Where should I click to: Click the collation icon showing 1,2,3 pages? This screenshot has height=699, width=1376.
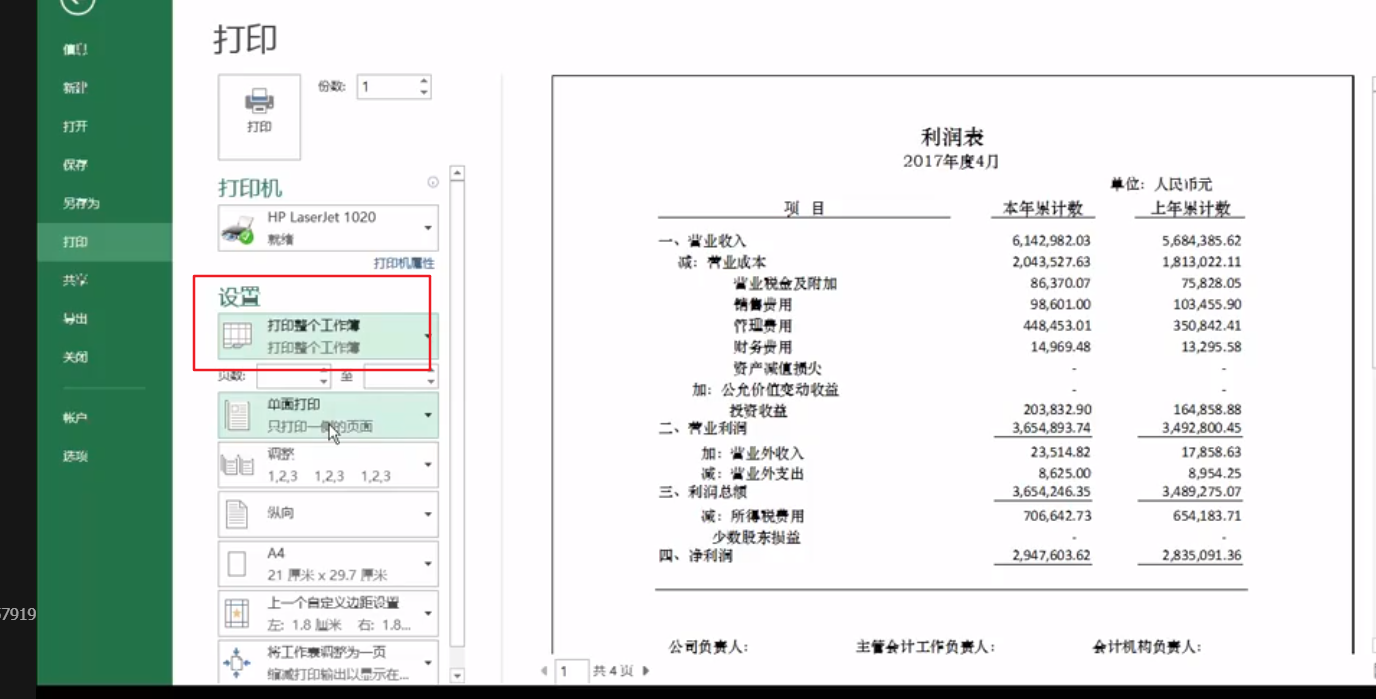[238, 464]
